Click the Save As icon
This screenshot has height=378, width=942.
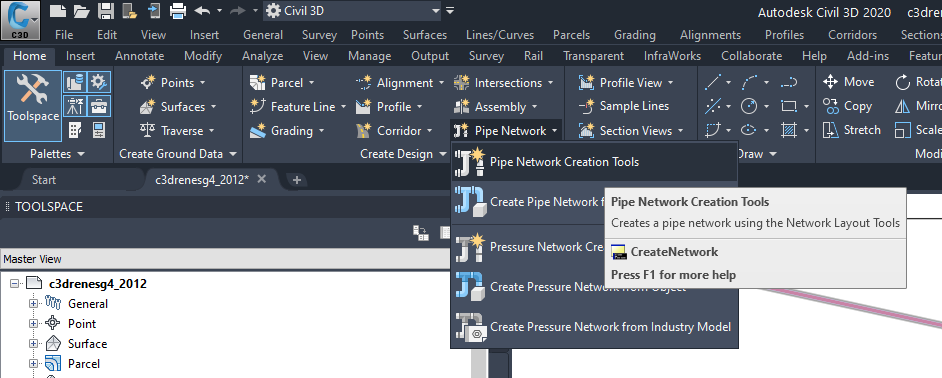click(x=130, y=10)
